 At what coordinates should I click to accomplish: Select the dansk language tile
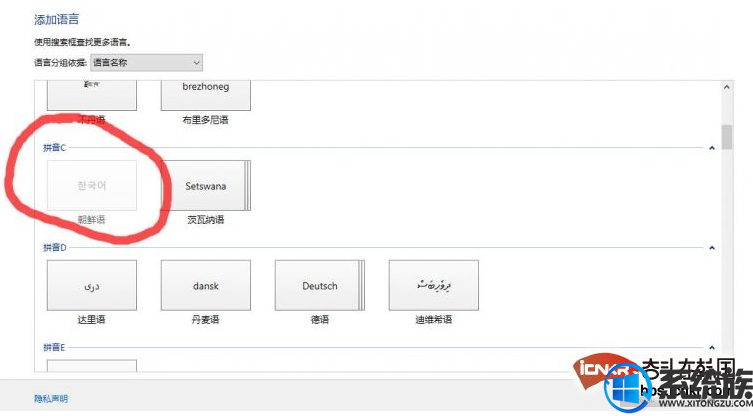click(x=206, y=285)
